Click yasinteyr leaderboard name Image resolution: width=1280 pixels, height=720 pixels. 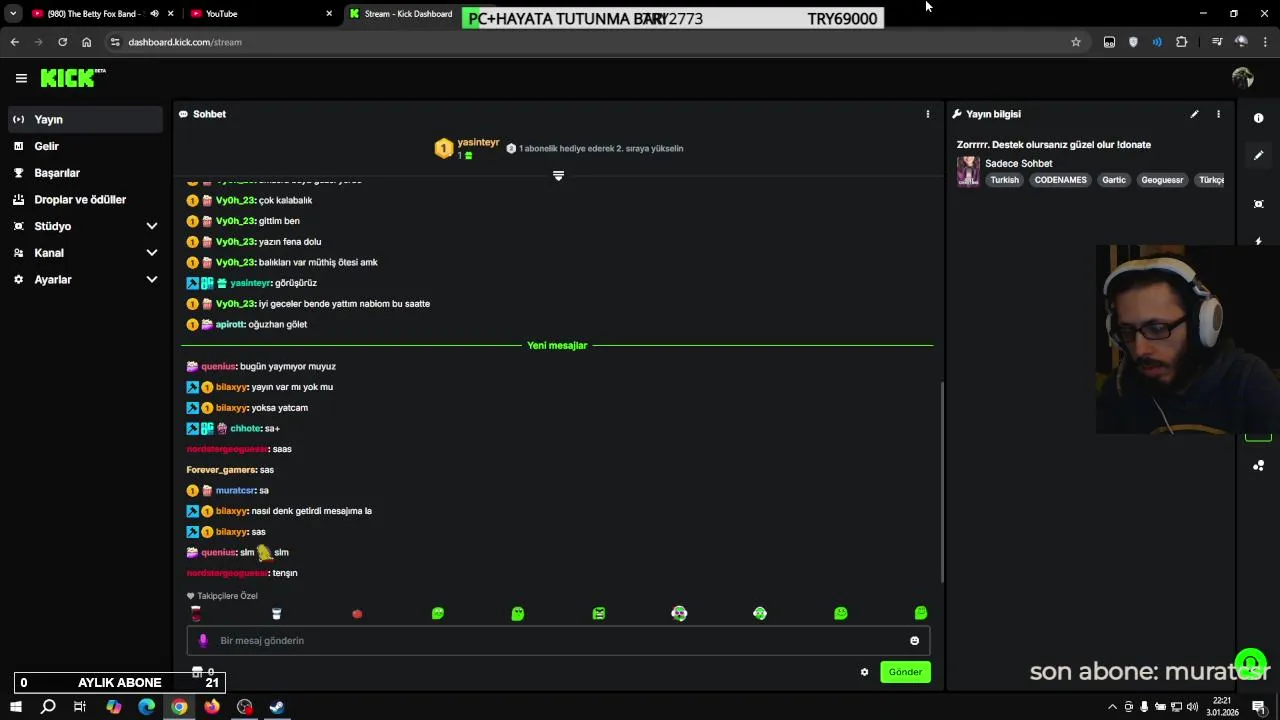pyautogui.click(x=478, y=142)
